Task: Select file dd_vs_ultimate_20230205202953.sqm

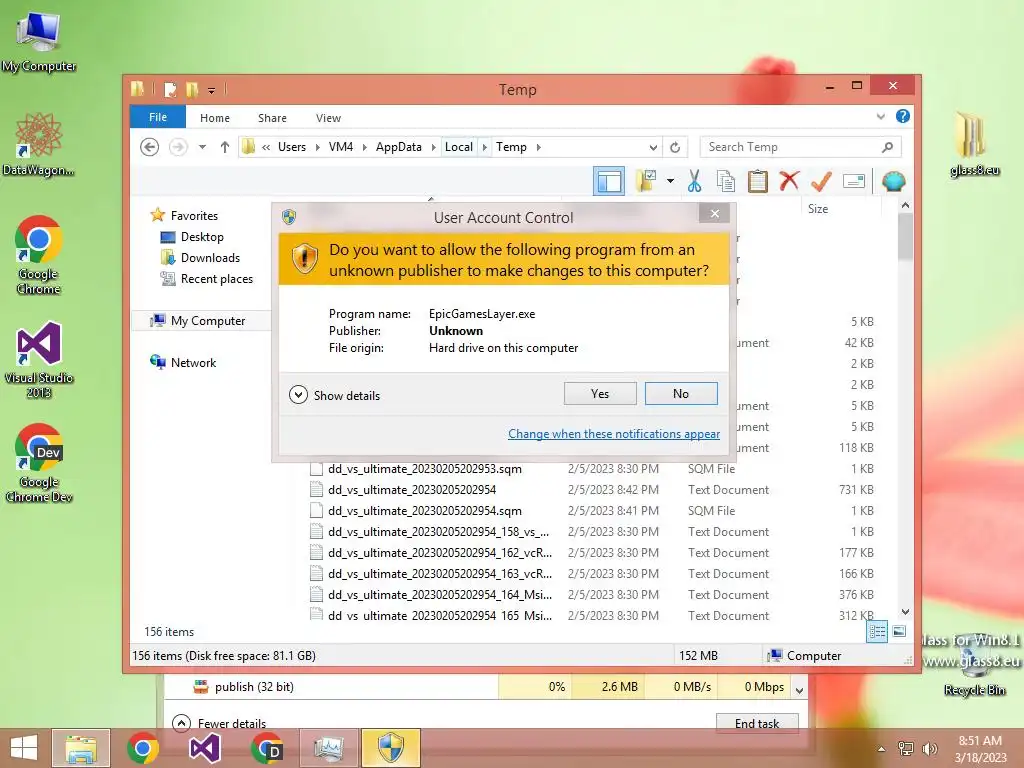Action: [x=424, y=469]
